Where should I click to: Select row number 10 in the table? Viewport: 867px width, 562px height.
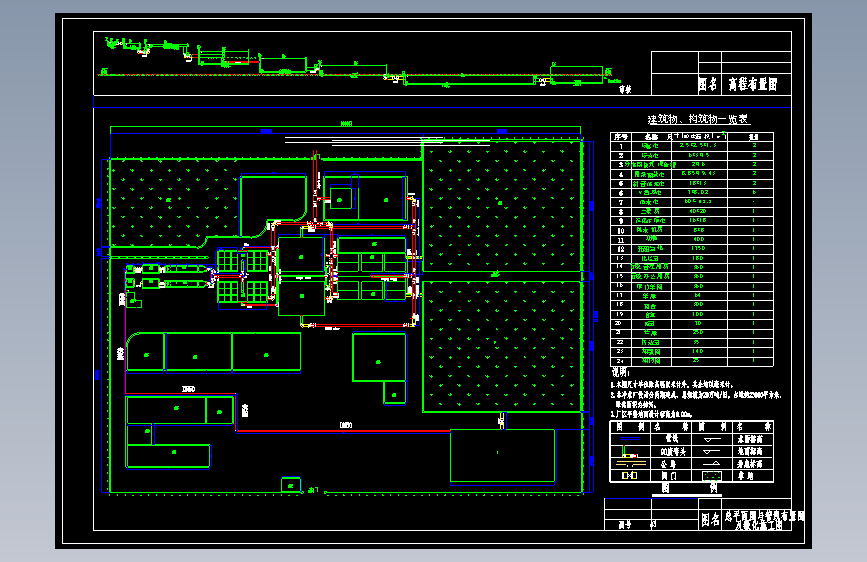[x=621, y=231]
